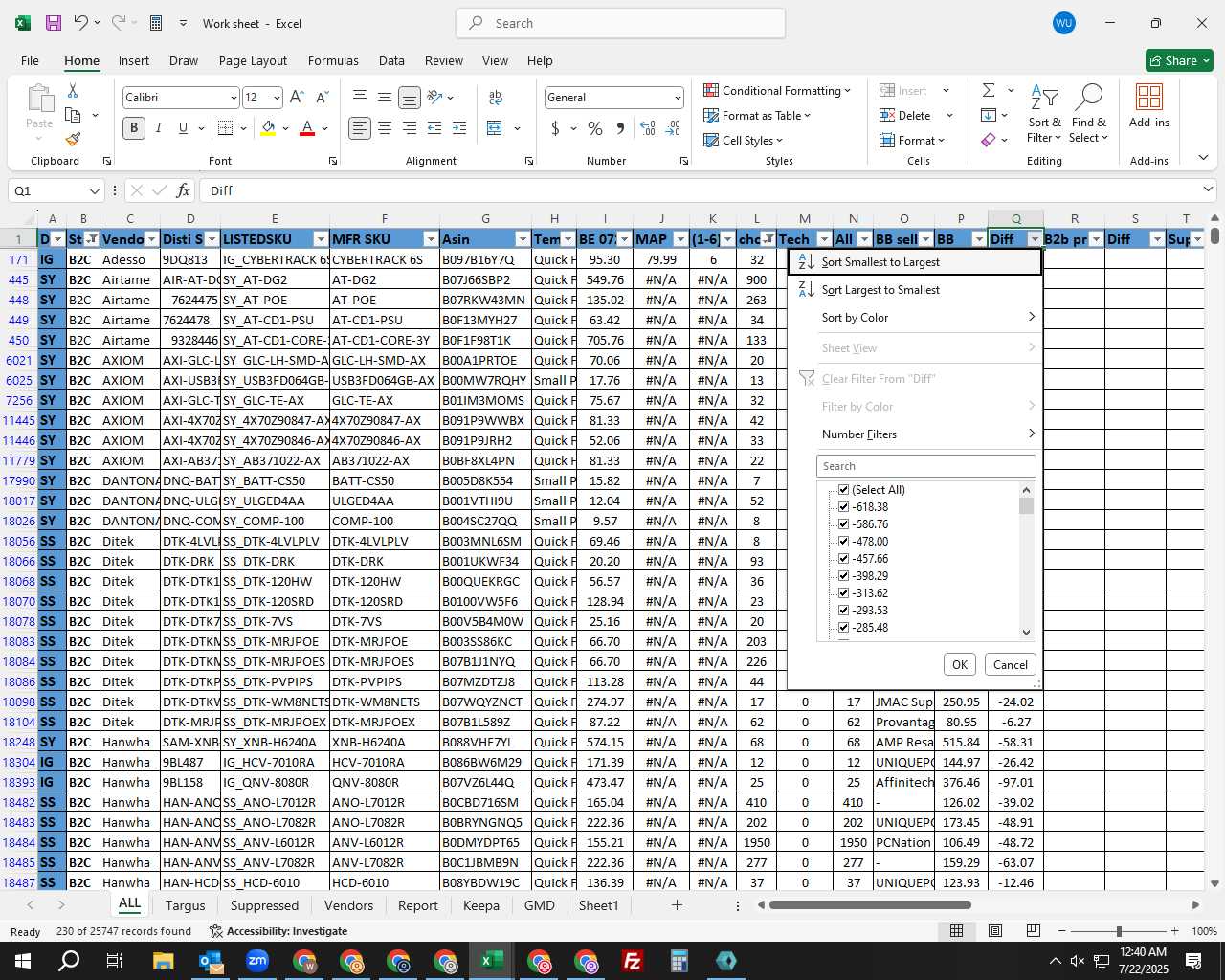Uncheck the -313.62 filter value
1225x980 pixels.
click(843, 593)
